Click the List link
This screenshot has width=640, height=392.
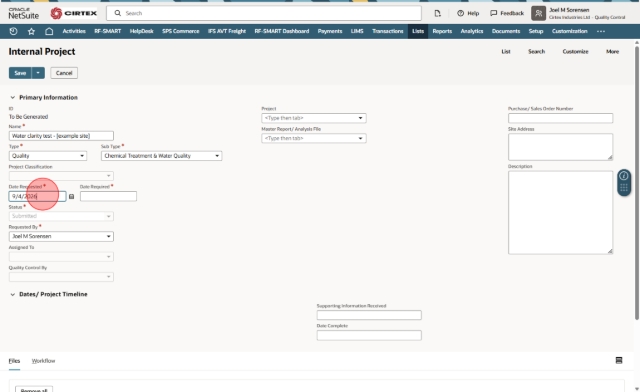point(506,51)
